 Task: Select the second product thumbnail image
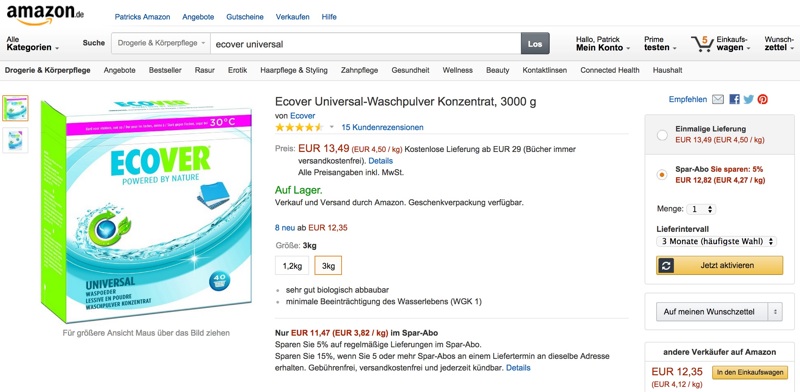(x=15, y=140)
